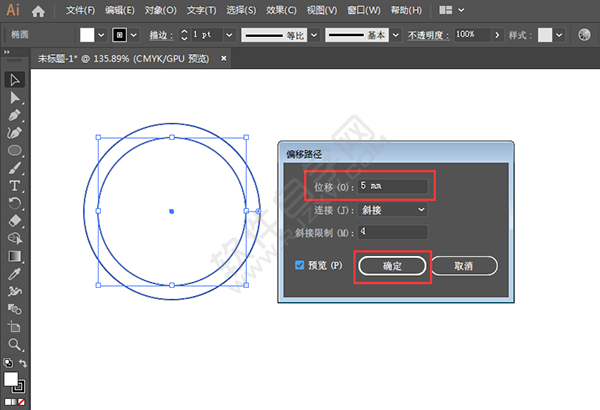600x410 pixels.
Task: Open the stroke color dropdown arrow
Action: (134, 35)
